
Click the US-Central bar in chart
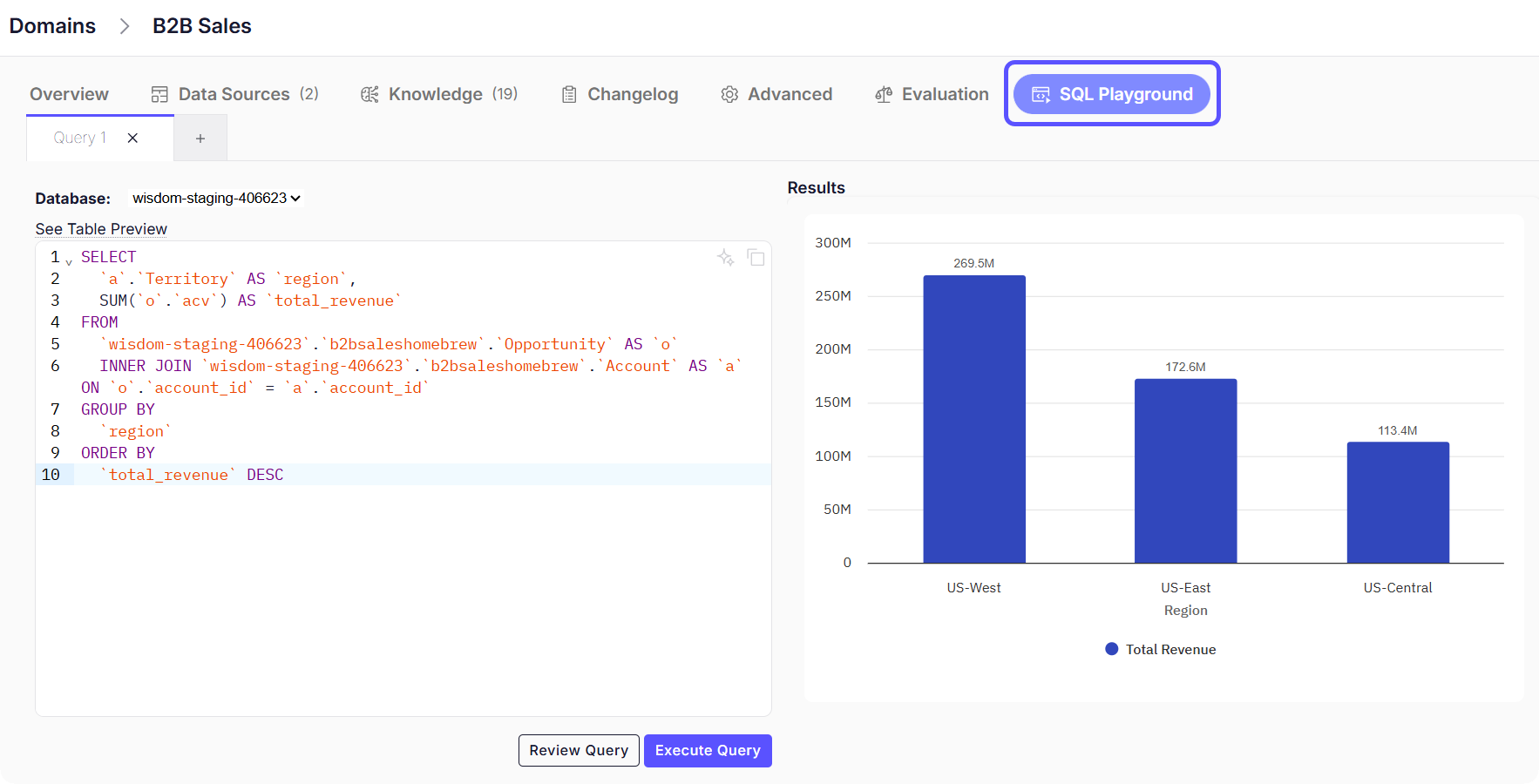1398,502
